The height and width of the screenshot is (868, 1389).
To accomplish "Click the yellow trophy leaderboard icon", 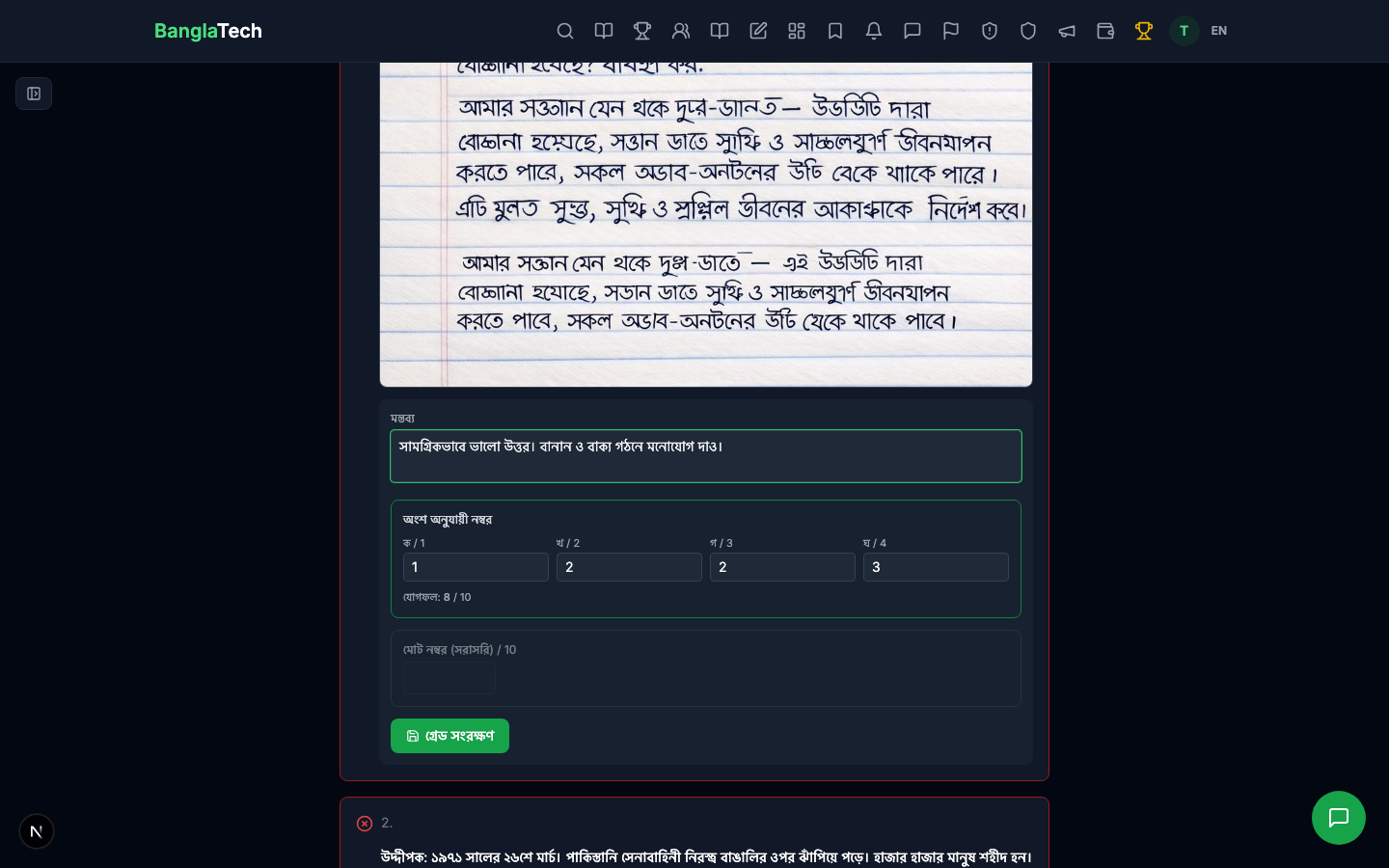I will (1144, 31).
